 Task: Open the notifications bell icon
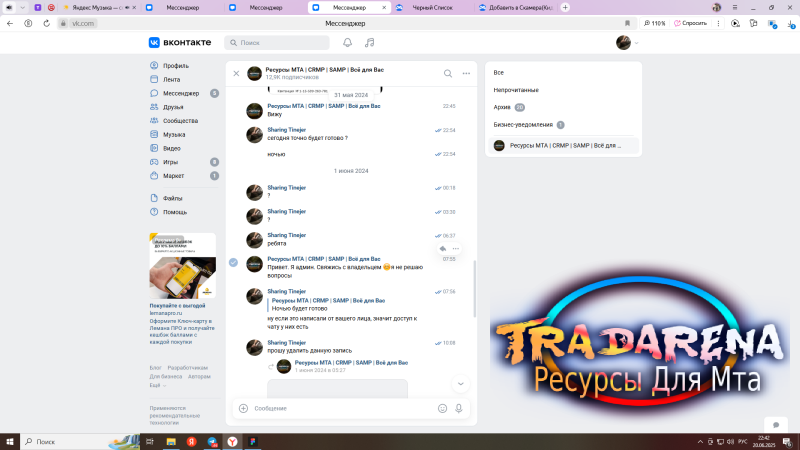pos(348,43)
